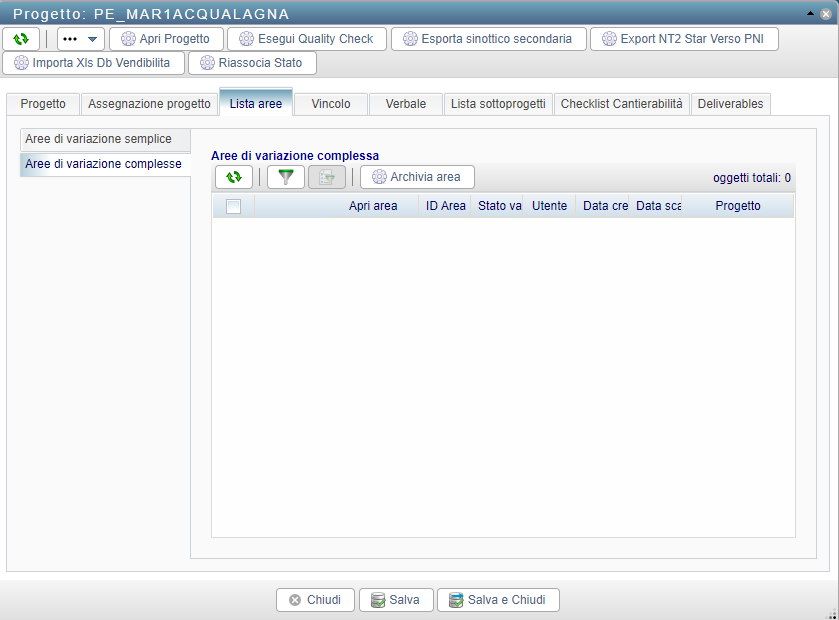
Task: Refresh the complex variation areas list
Action: [x=233, y=177]
